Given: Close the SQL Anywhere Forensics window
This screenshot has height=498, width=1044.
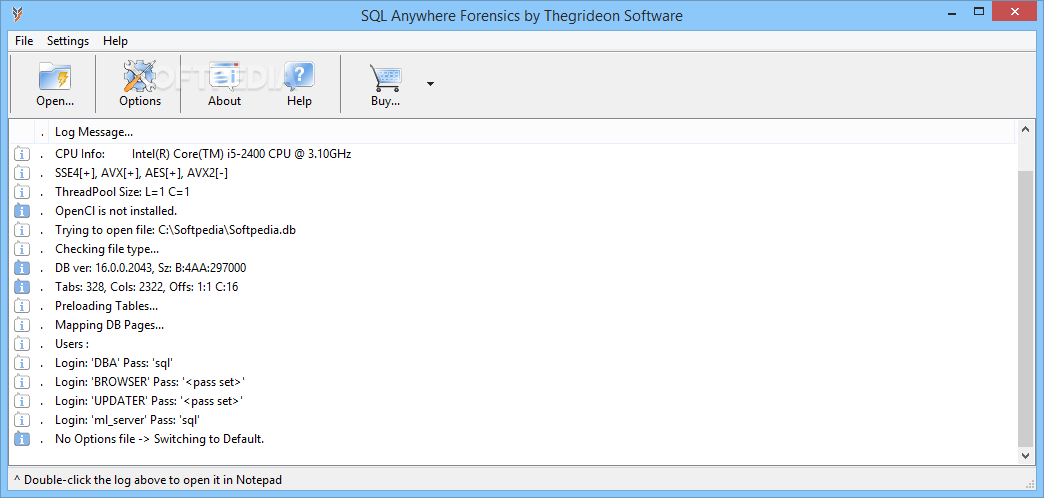Looking at the screenshot, I should click(1015, 11).
